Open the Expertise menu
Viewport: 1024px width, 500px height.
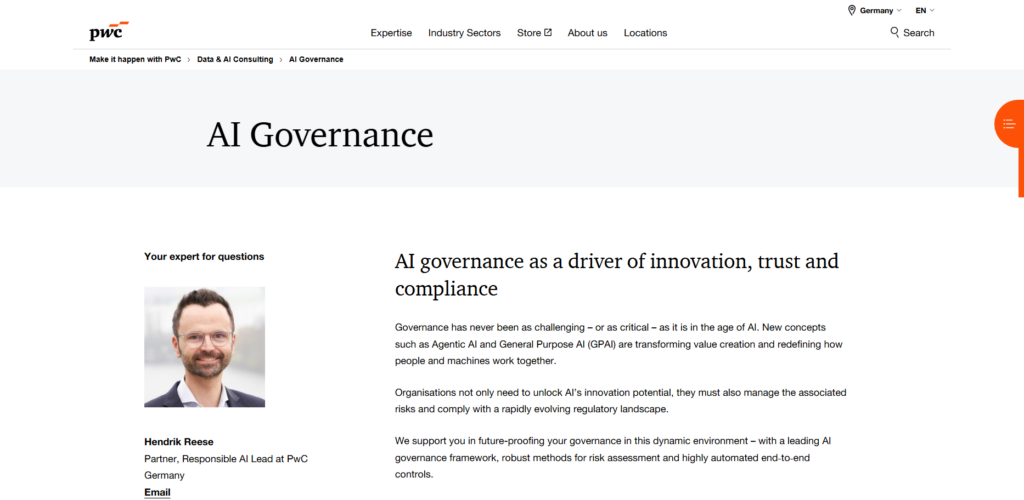coord(391,33)
